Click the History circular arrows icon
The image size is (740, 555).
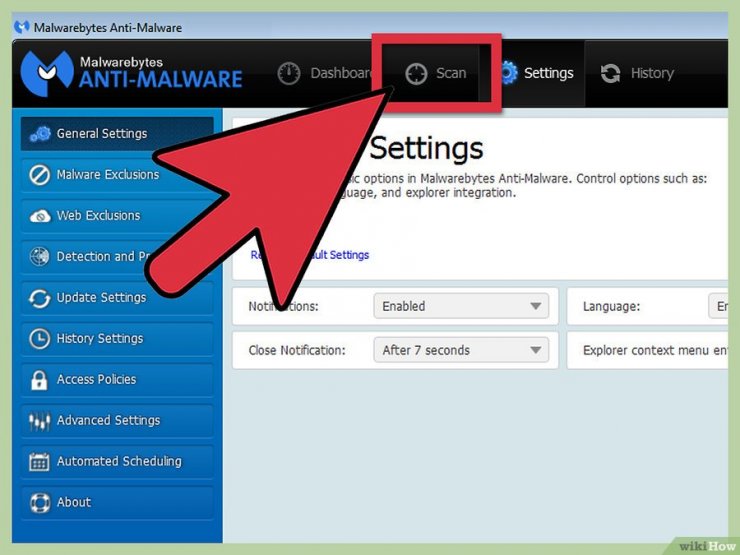(x=610, y=74)
